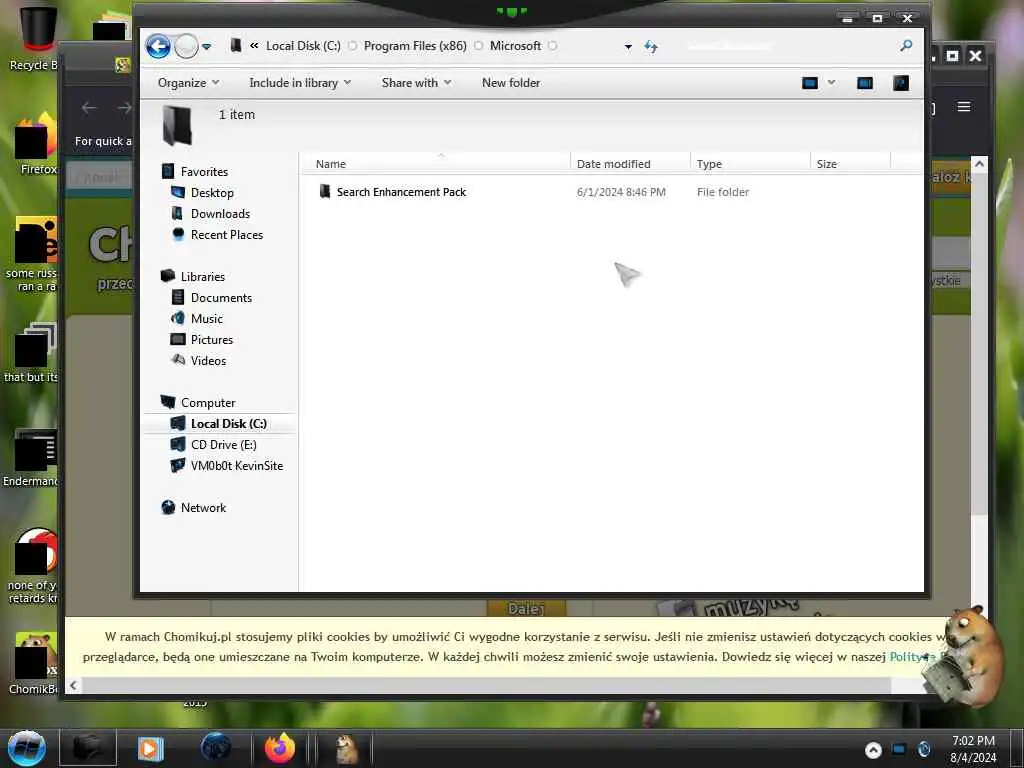Refresh the Explorer folder view
Viewport: 1024px width, 768px height.
(650, 46)
